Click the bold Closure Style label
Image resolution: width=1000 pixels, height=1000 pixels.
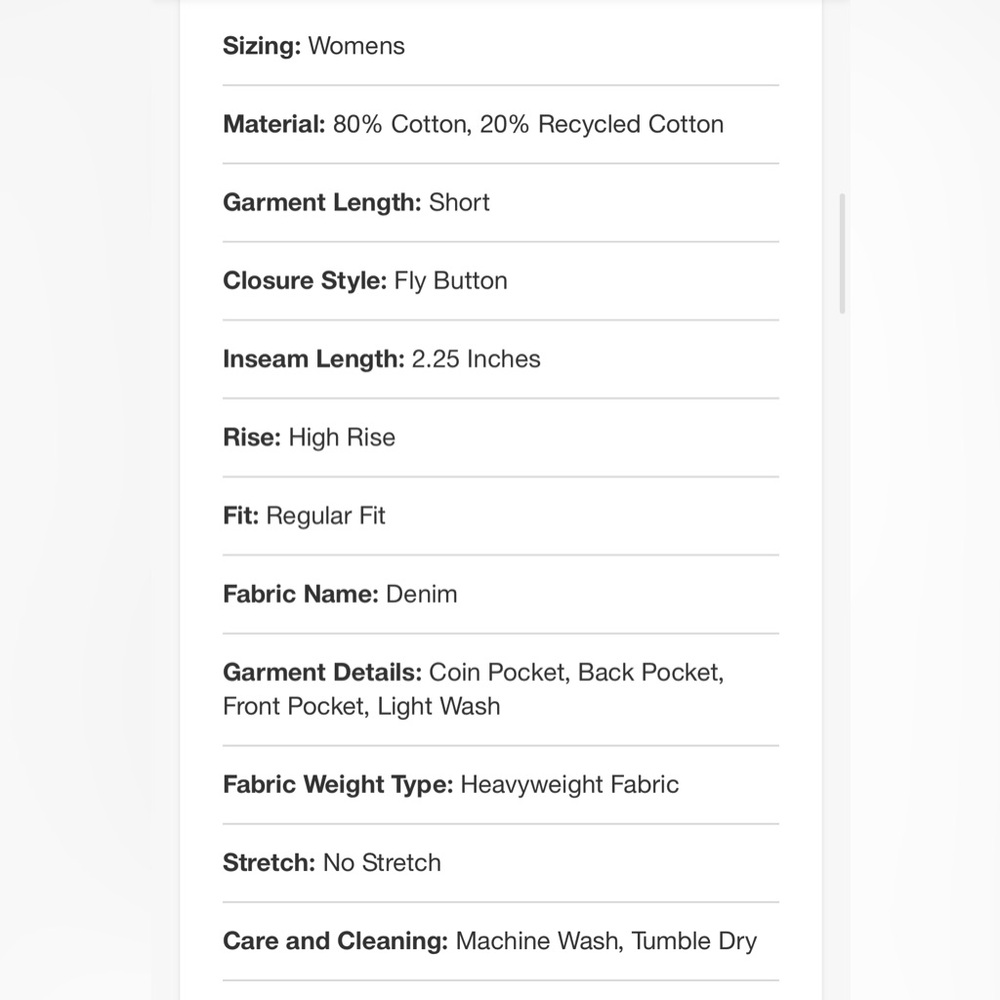[305, 281]
